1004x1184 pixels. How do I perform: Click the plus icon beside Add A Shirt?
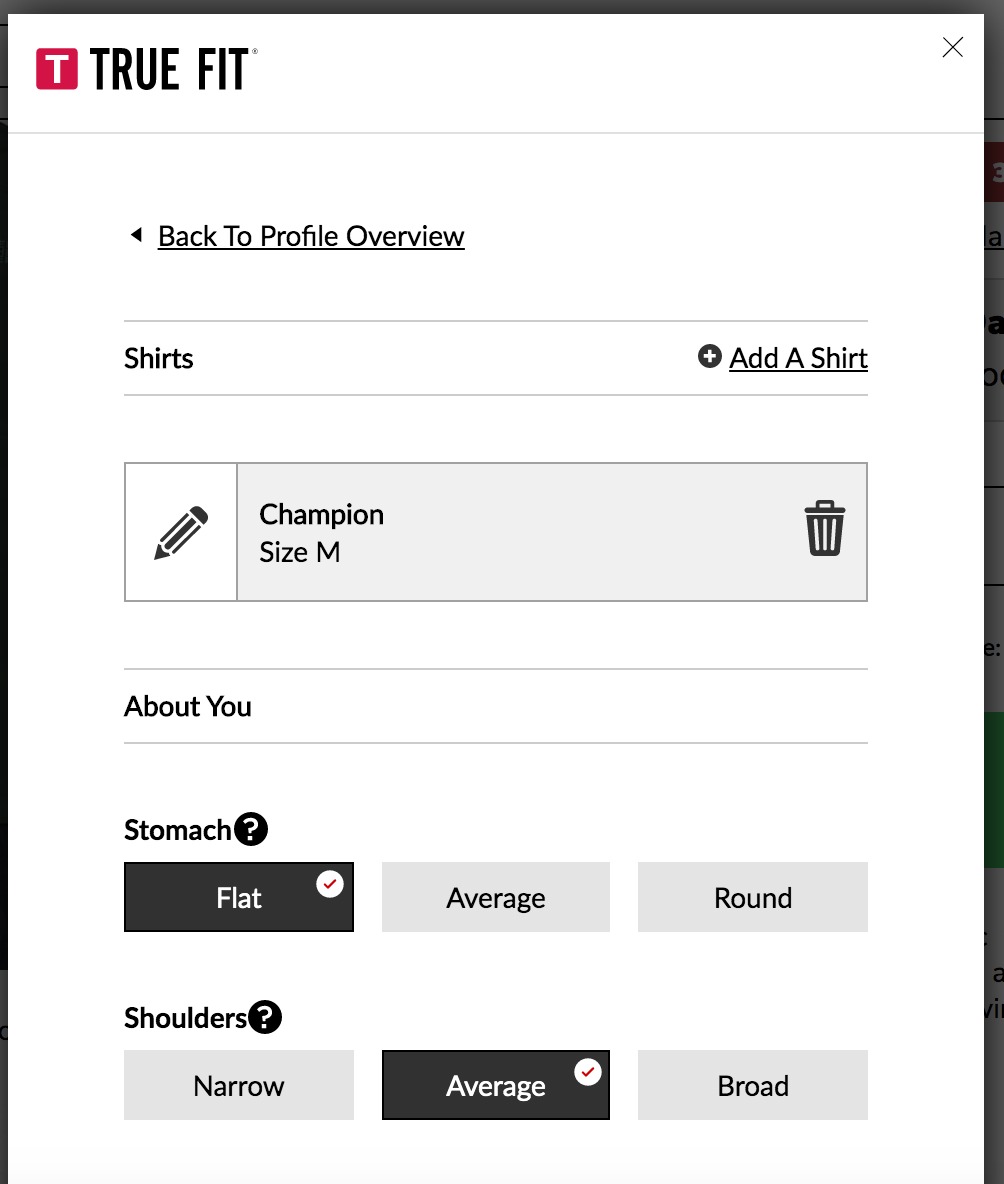[x=710, y=356]
